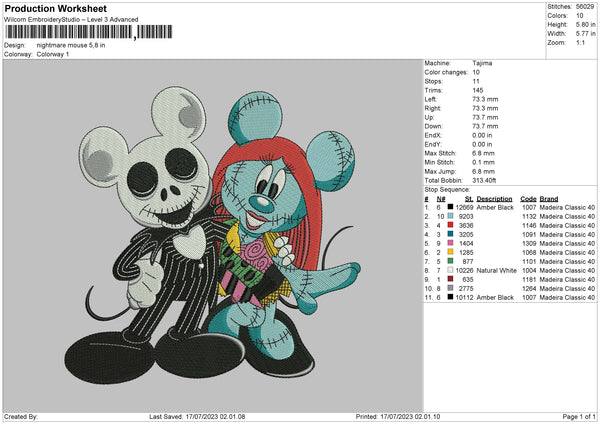Pick the green swatch beside 877 stitches
The height and width of the screenshot is (424, 600).
450,261
